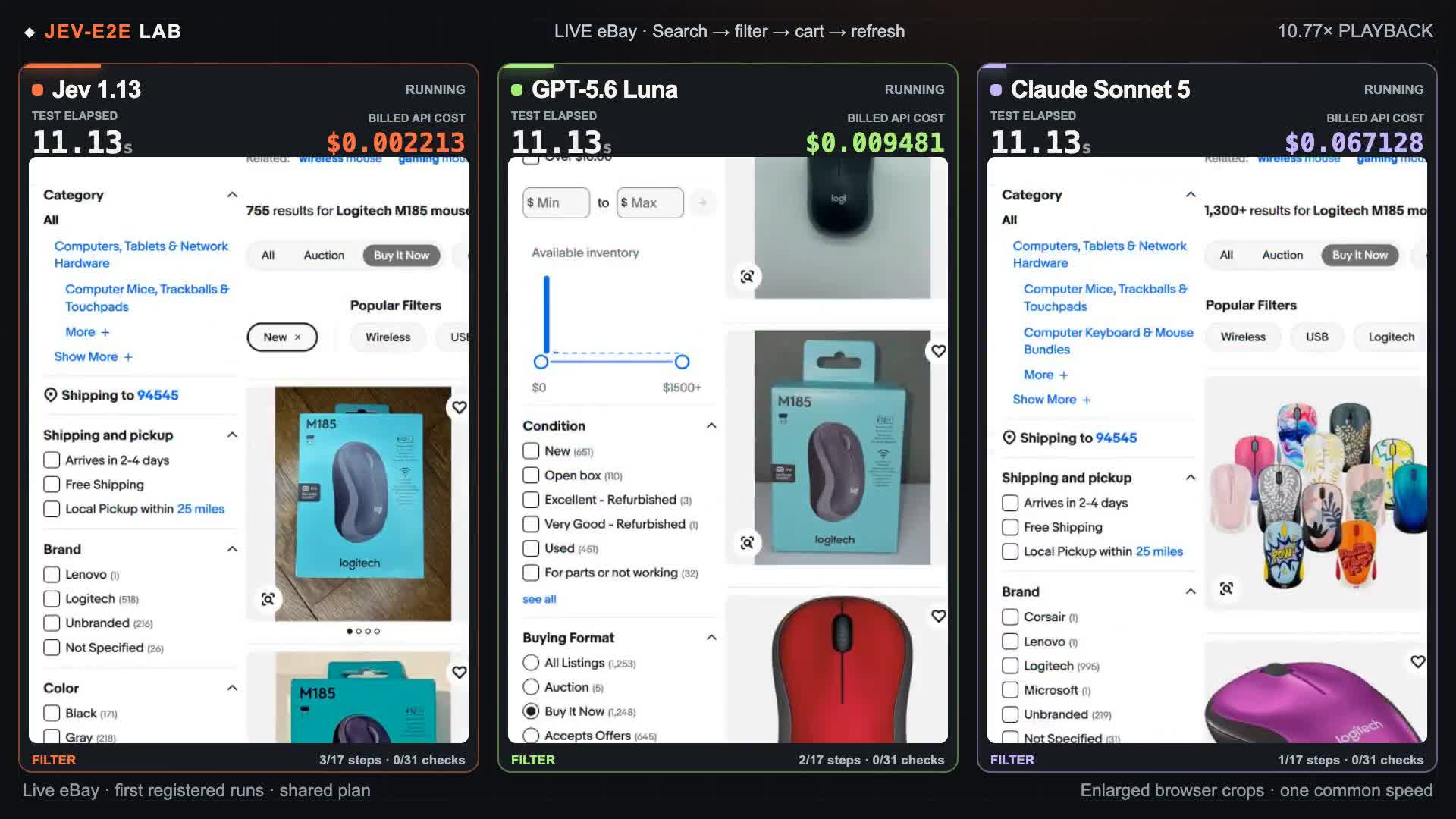The image size is (1456, 819).
Task: Select Buy It Now tab in Claude panel
Action: click(x=1360, y=256)
